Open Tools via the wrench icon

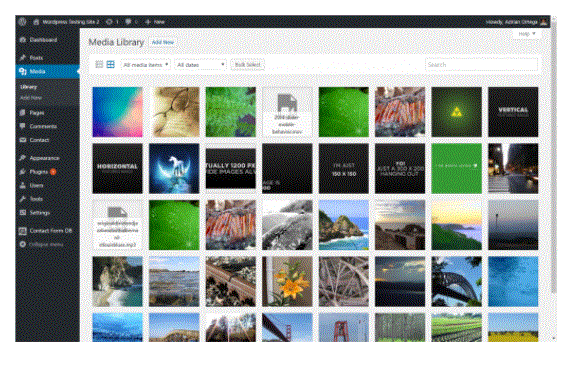click(x=23, y=199)
